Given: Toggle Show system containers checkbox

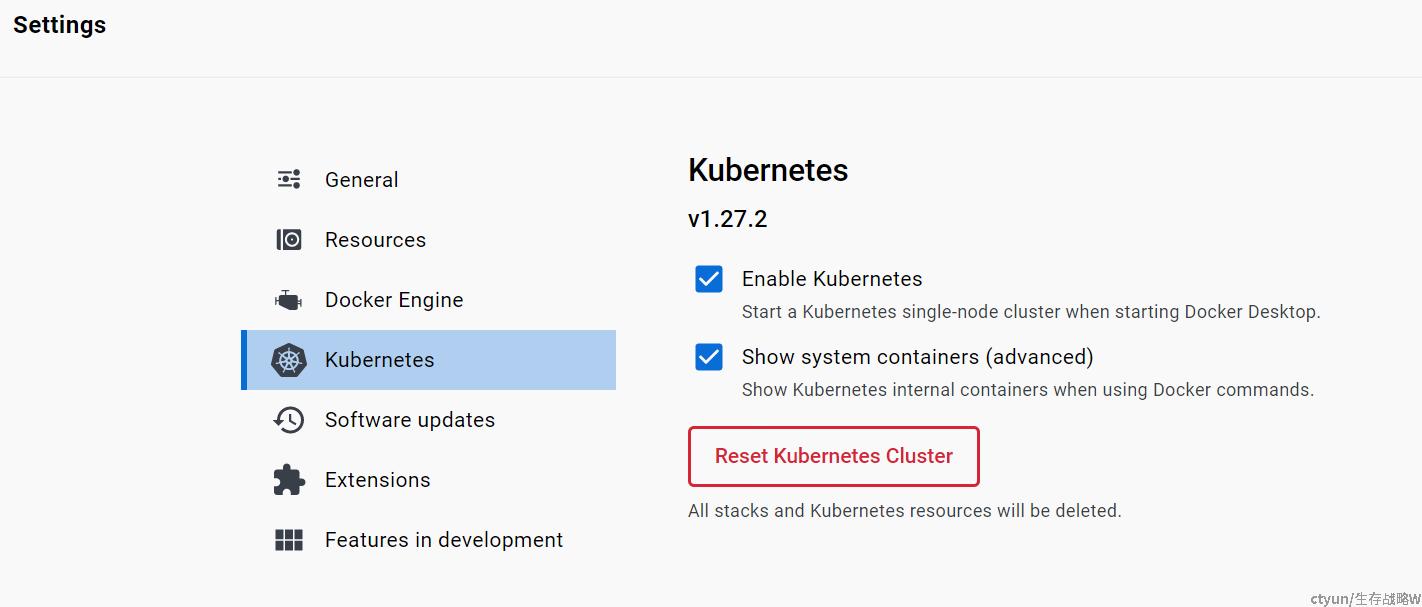Looking at the screenshot, I should pos(709,357).
